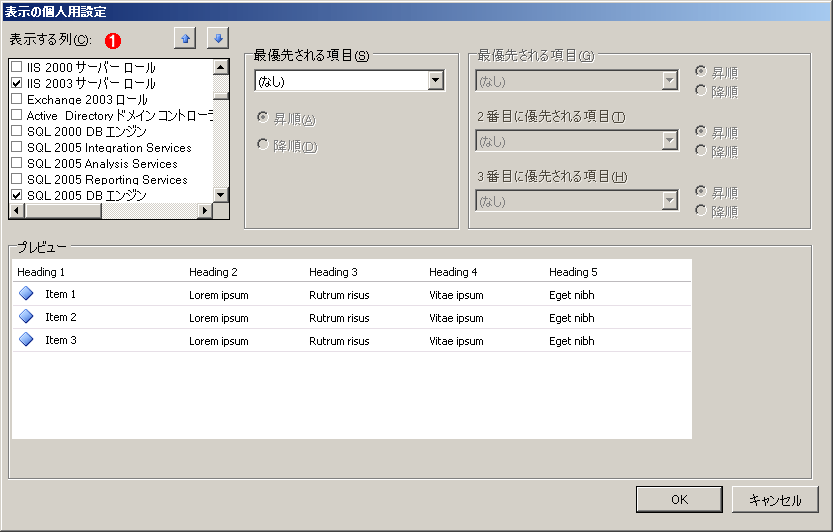Click OK to confirm settings

[679, 500]
